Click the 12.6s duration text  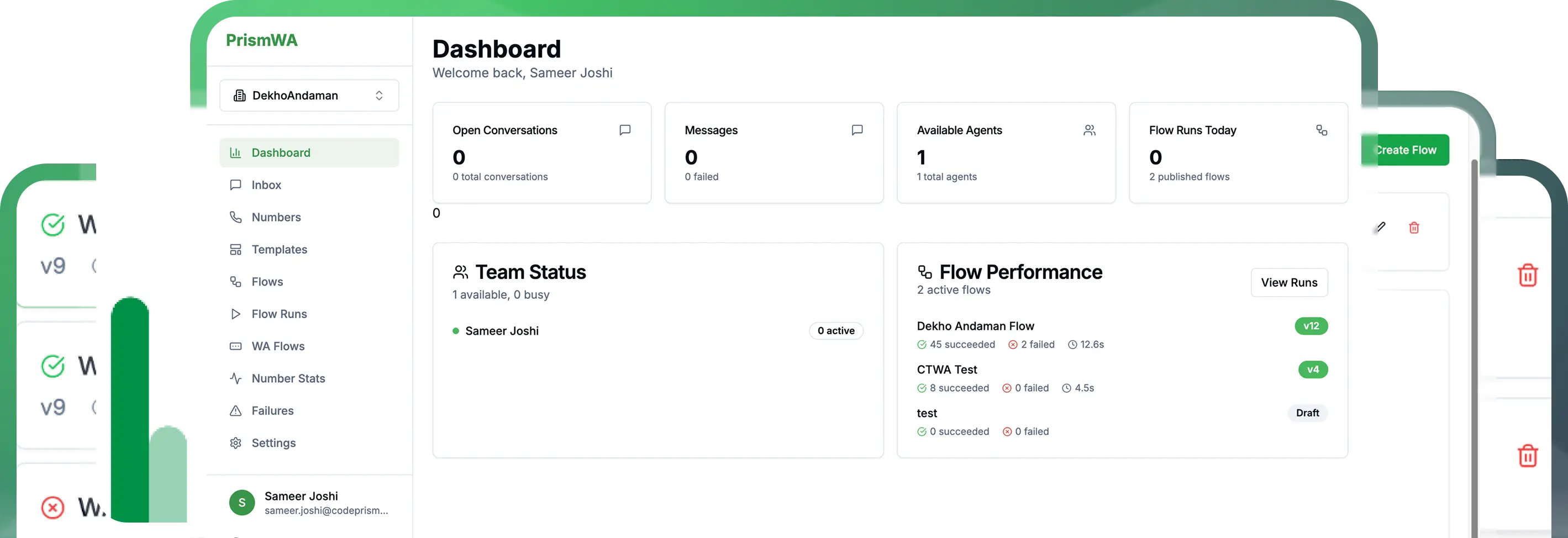pyautogui.click(x=1092, y=345)
